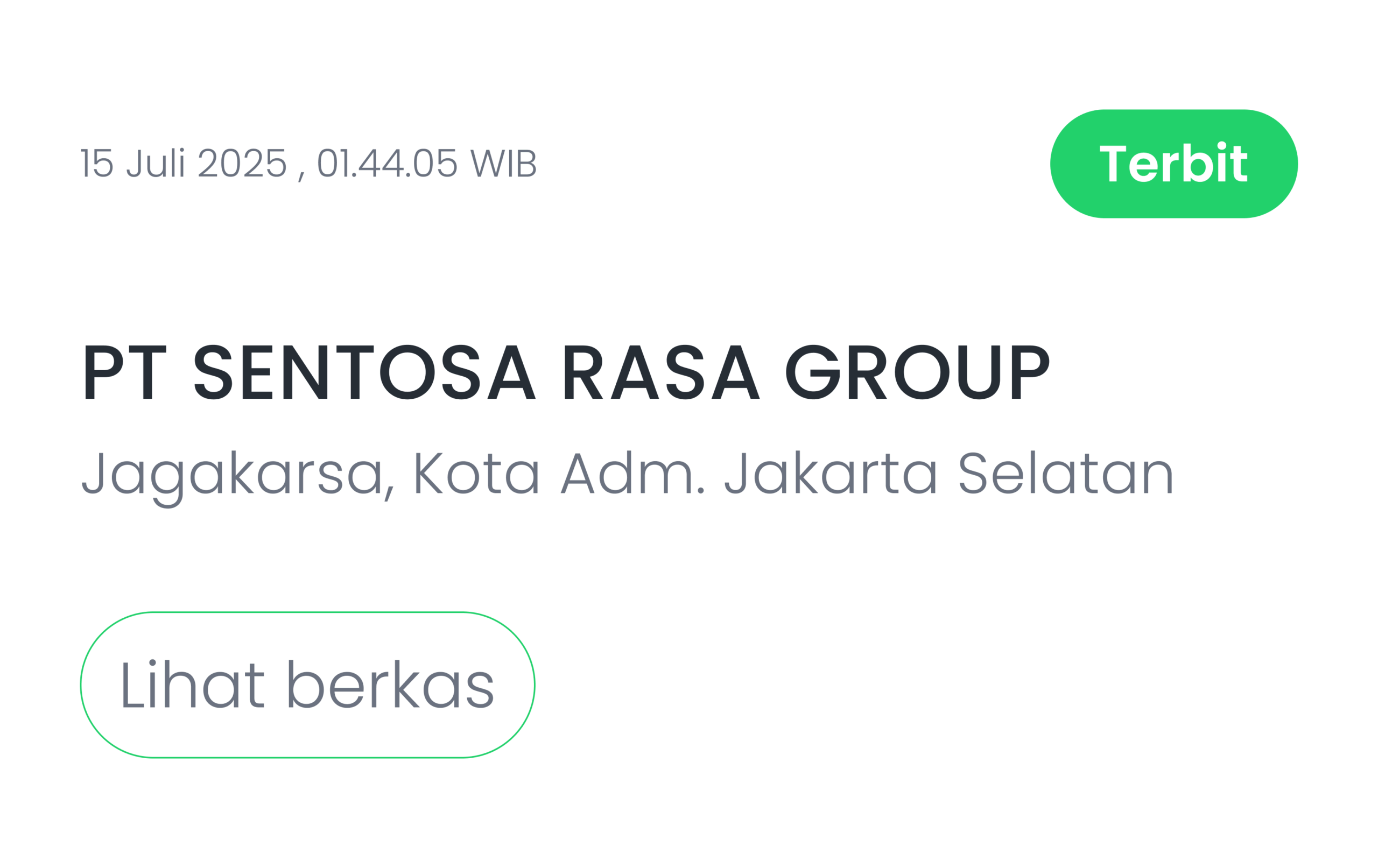Open the Lihat berkas button
1378x868 pixels.
tap(307, 685)
